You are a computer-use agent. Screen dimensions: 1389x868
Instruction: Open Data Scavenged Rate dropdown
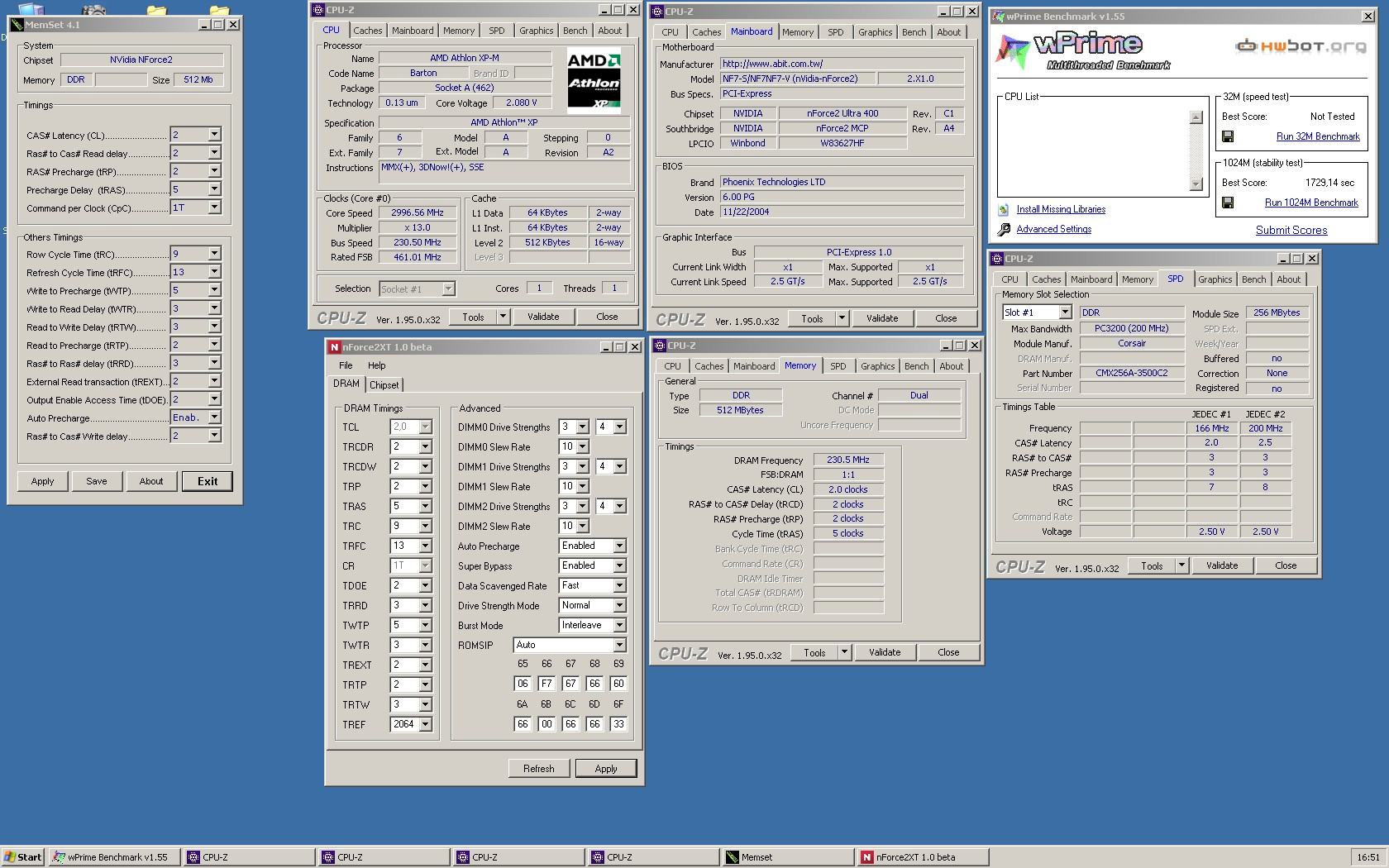(619, 585)
